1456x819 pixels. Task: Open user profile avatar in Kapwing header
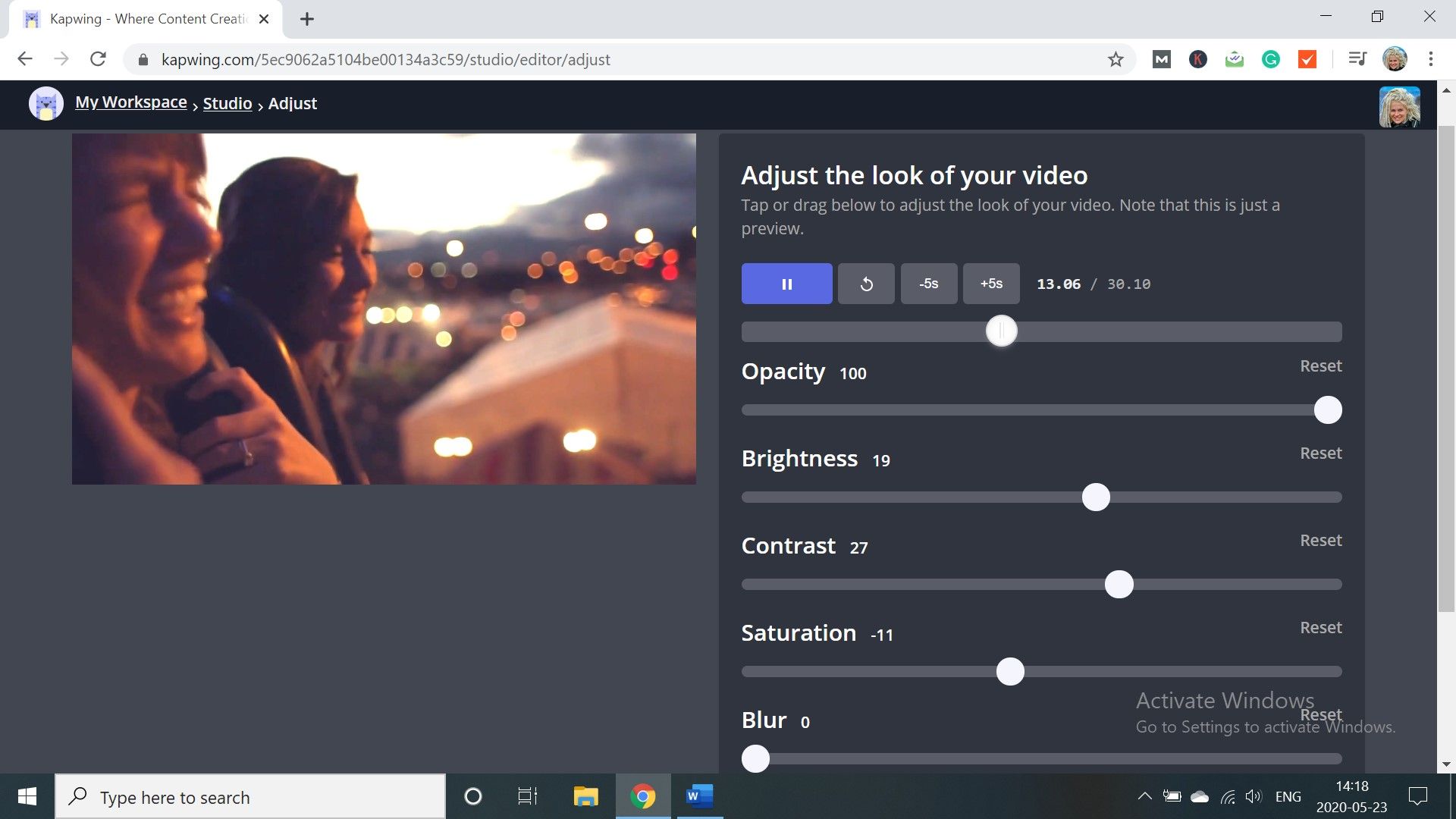tap(1398, 107)
